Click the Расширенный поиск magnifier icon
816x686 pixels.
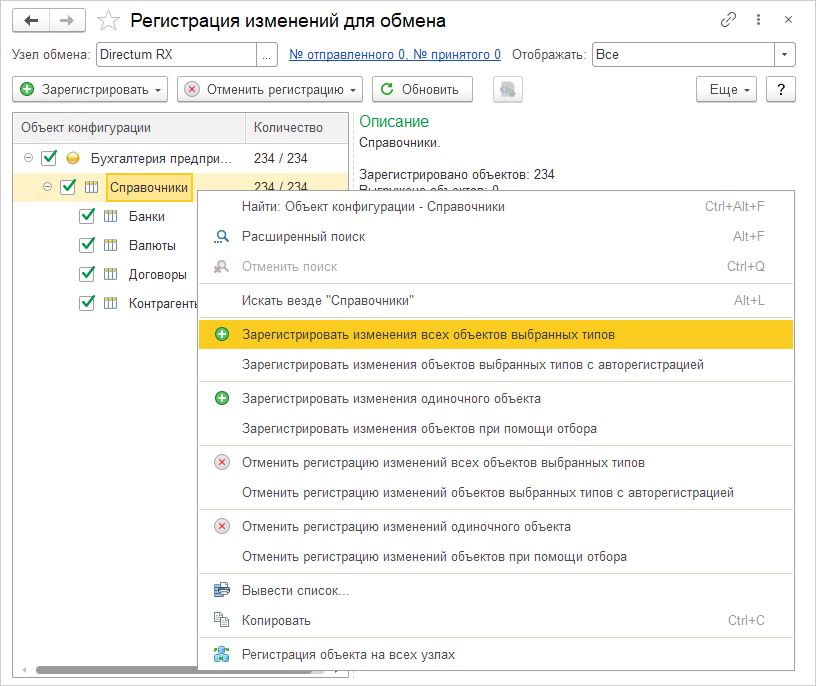click(222, 237)
